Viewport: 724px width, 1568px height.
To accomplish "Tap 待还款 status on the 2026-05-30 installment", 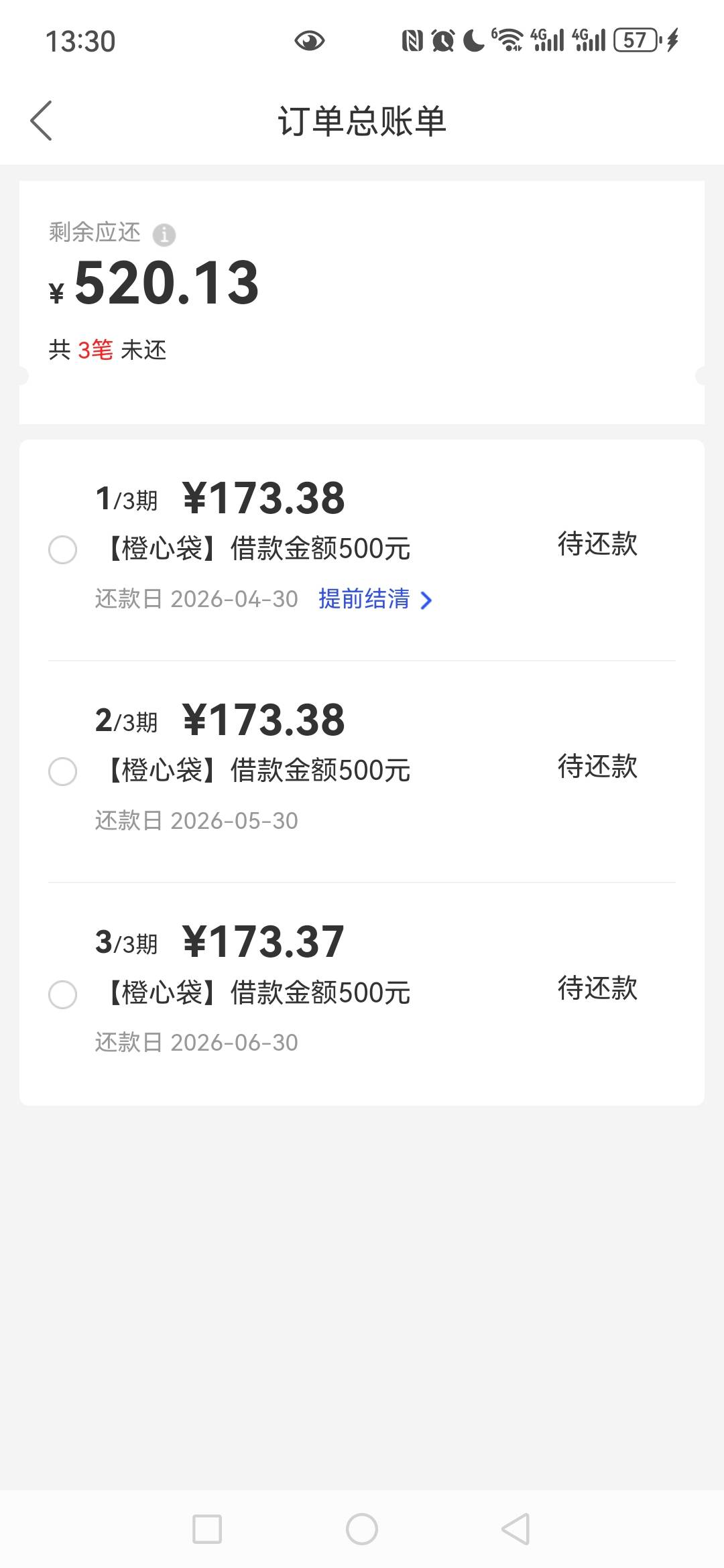I will tap(597, 767).
